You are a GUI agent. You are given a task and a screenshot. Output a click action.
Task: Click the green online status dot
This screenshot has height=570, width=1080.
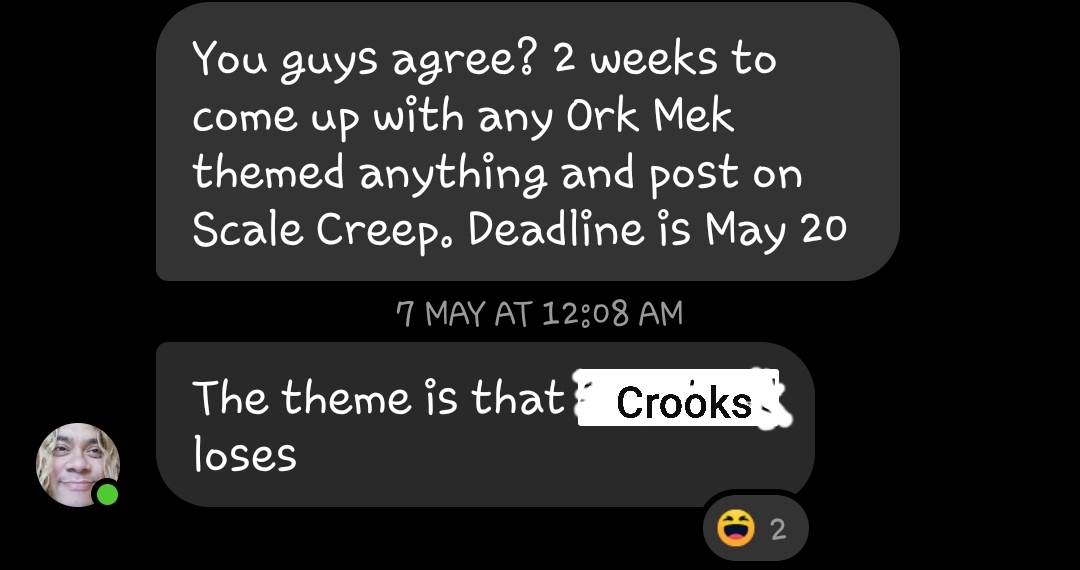click(107, 494)
